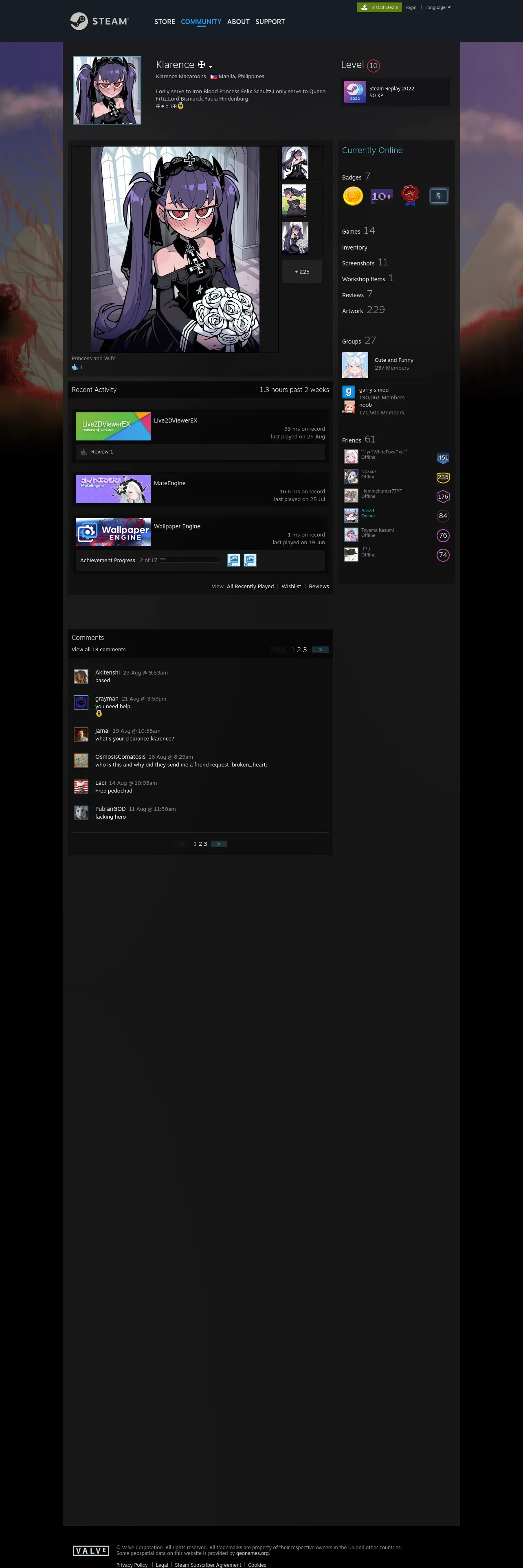
Task: Click second Wallpaper Engine achievement icon
Action: pos(250,560)
